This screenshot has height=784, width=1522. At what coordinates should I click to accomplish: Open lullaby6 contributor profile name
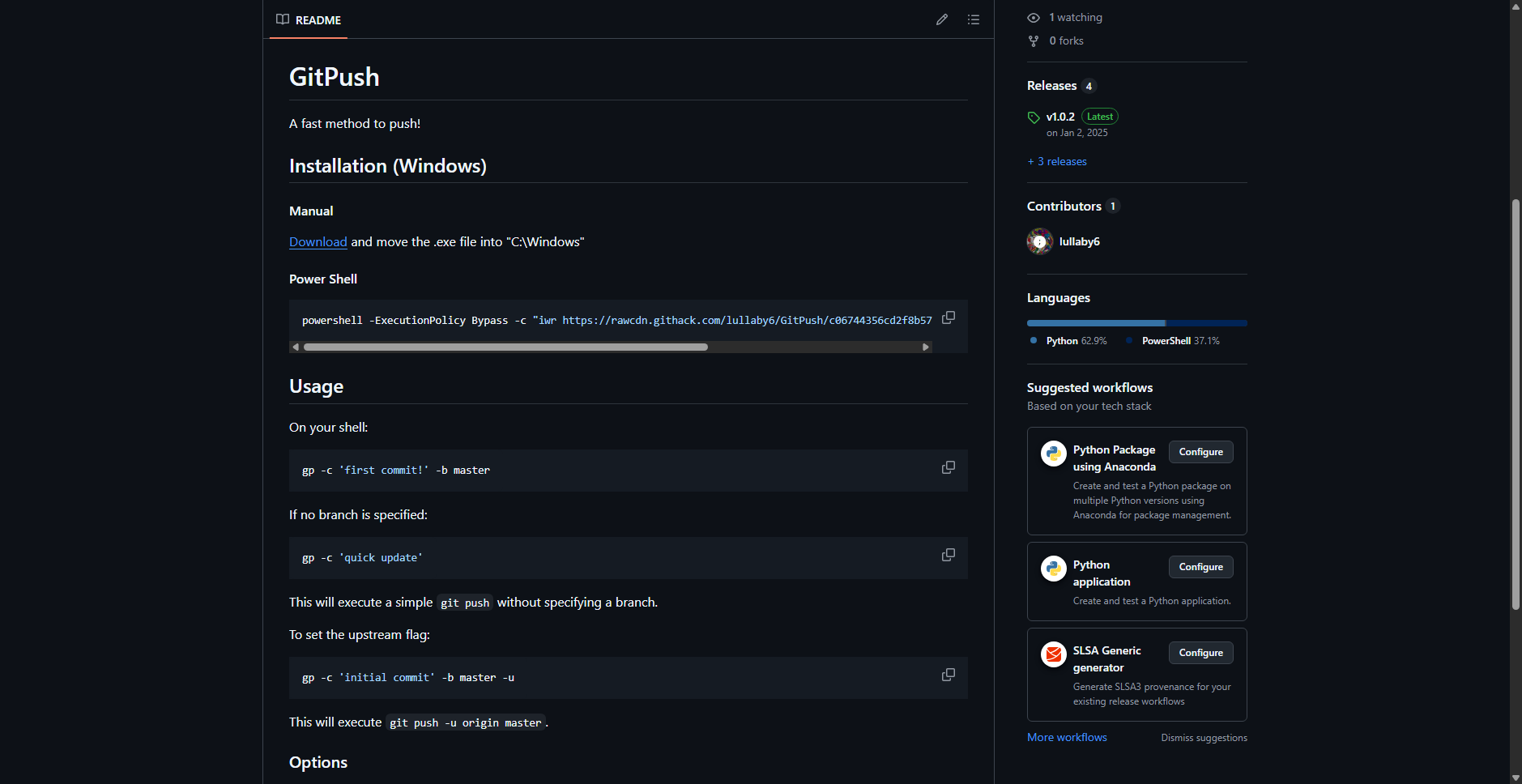click(x=1079, y=241)
